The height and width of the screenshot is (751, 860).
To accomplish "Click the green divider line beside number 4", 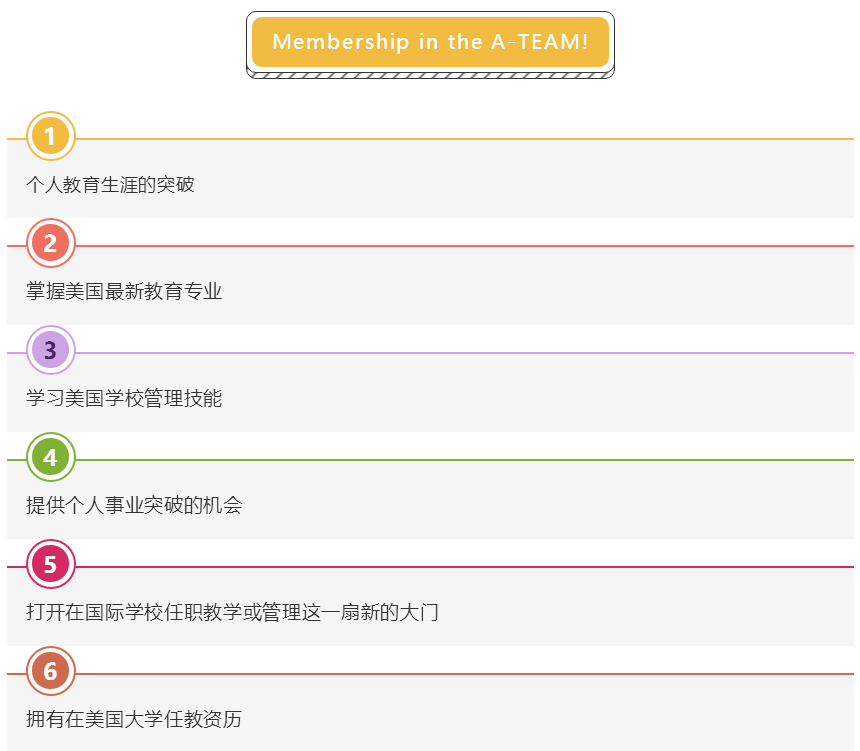I will pos(460,460).
